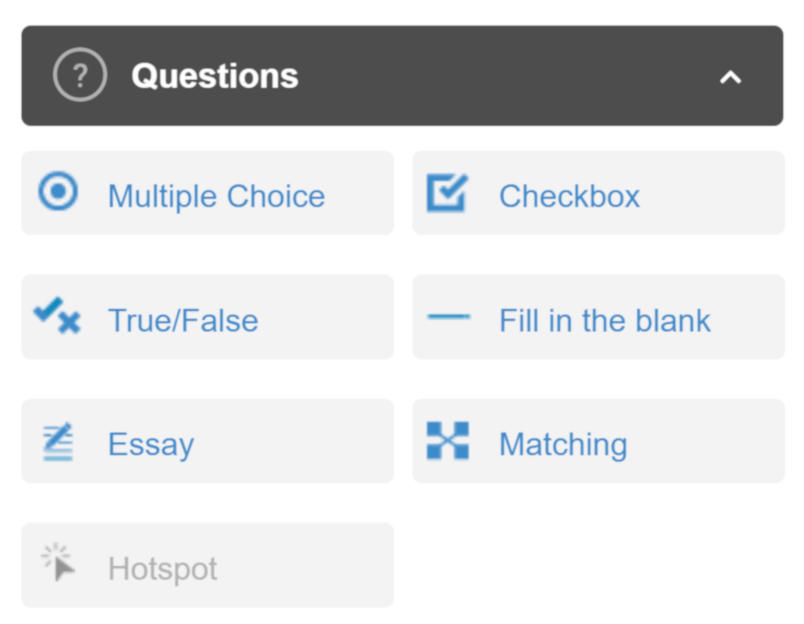
Task: Click the Multiple Choice radio icon
Action: [x=58, y=192]
